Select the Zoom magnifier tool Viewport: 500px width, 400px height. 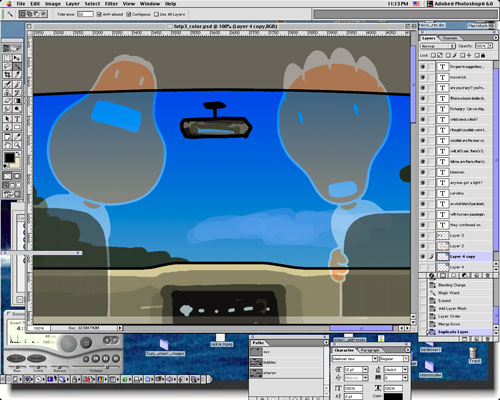pyautogui.click(x=17, y=145)
